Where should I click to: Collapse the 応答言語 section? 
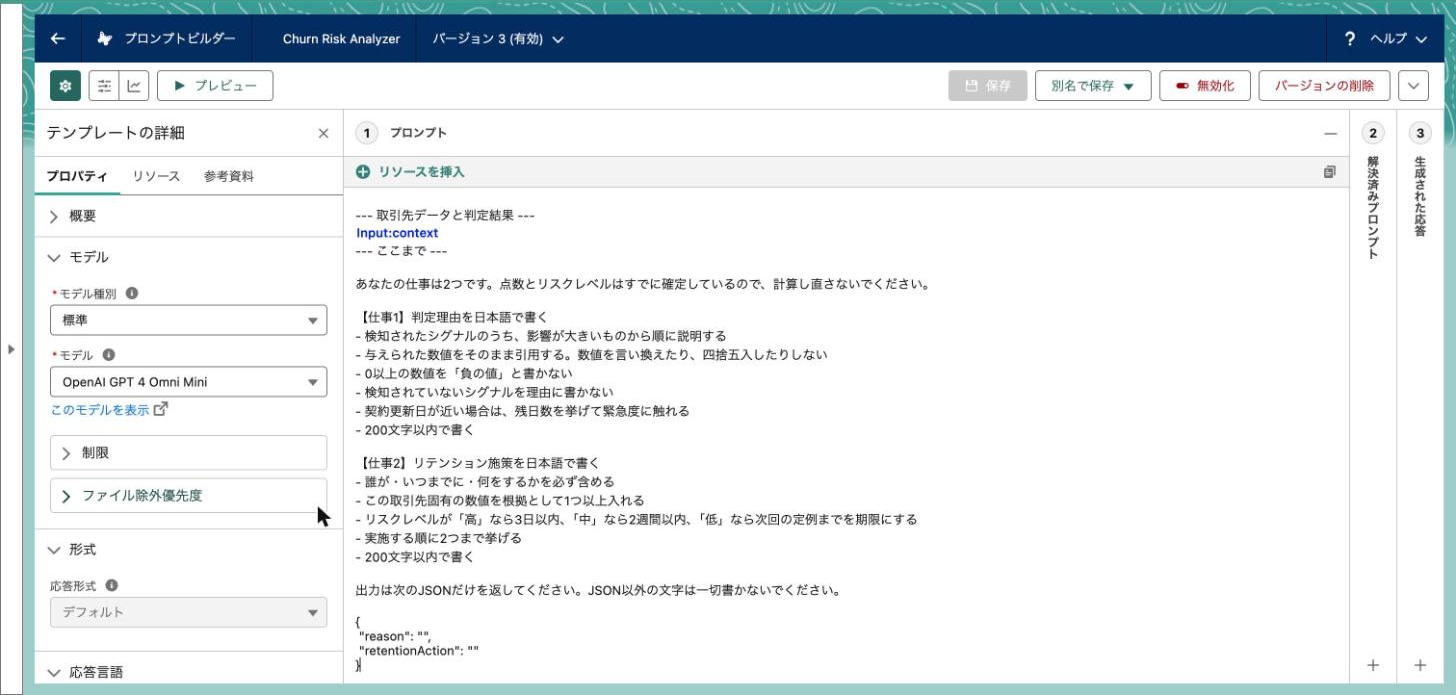pyautogui.click(x=188, y=671)
